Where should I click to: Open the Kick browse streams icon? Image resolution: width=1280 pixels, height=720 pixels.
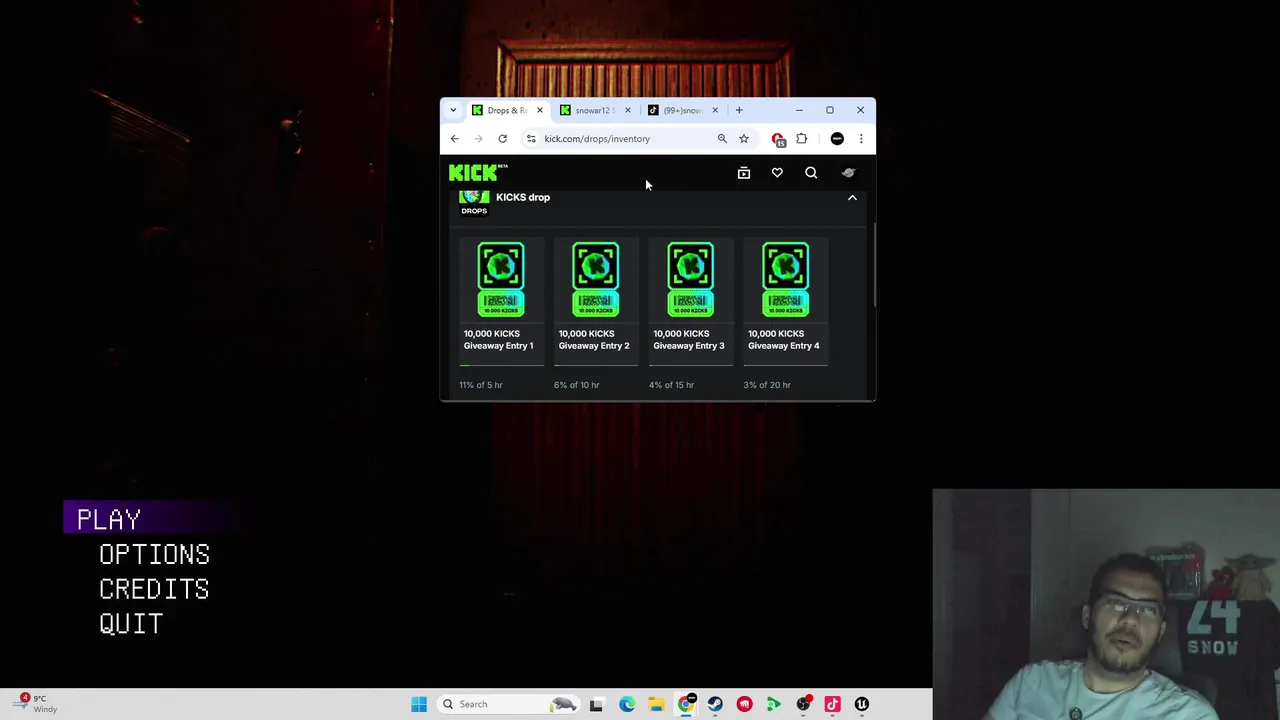pos(744,173)
